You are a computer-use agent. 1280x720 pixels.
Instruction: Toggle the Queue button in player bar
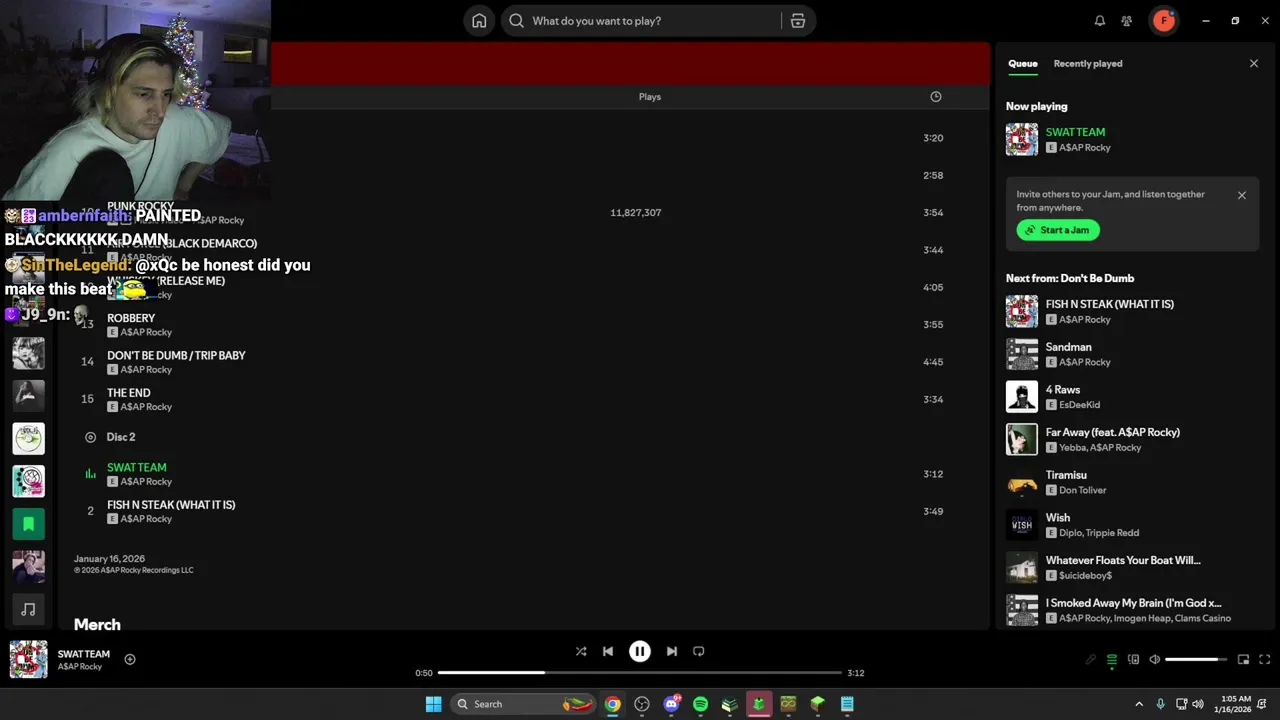(x=1112, y=660)
